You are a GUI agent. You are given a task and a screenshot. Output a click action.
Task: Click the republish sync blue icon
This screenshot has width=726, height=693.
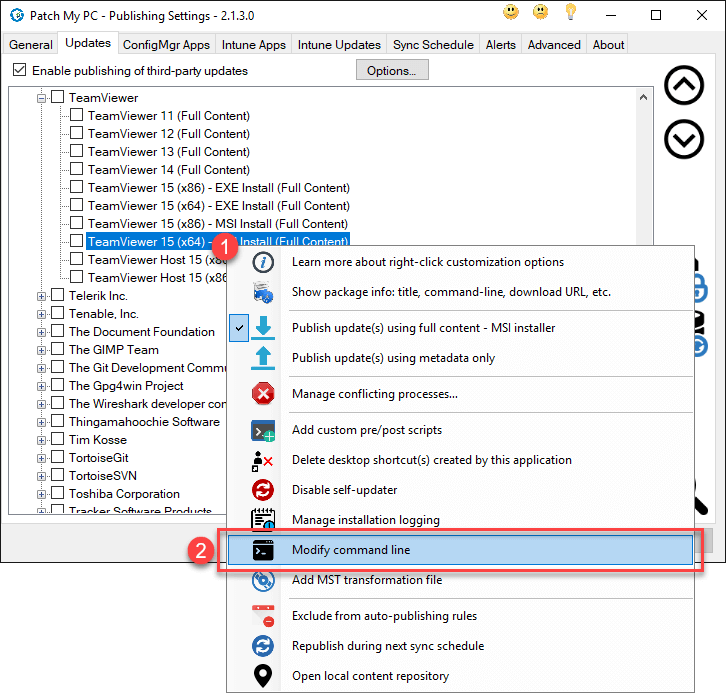pyautogui.click(x=263, y=646)
